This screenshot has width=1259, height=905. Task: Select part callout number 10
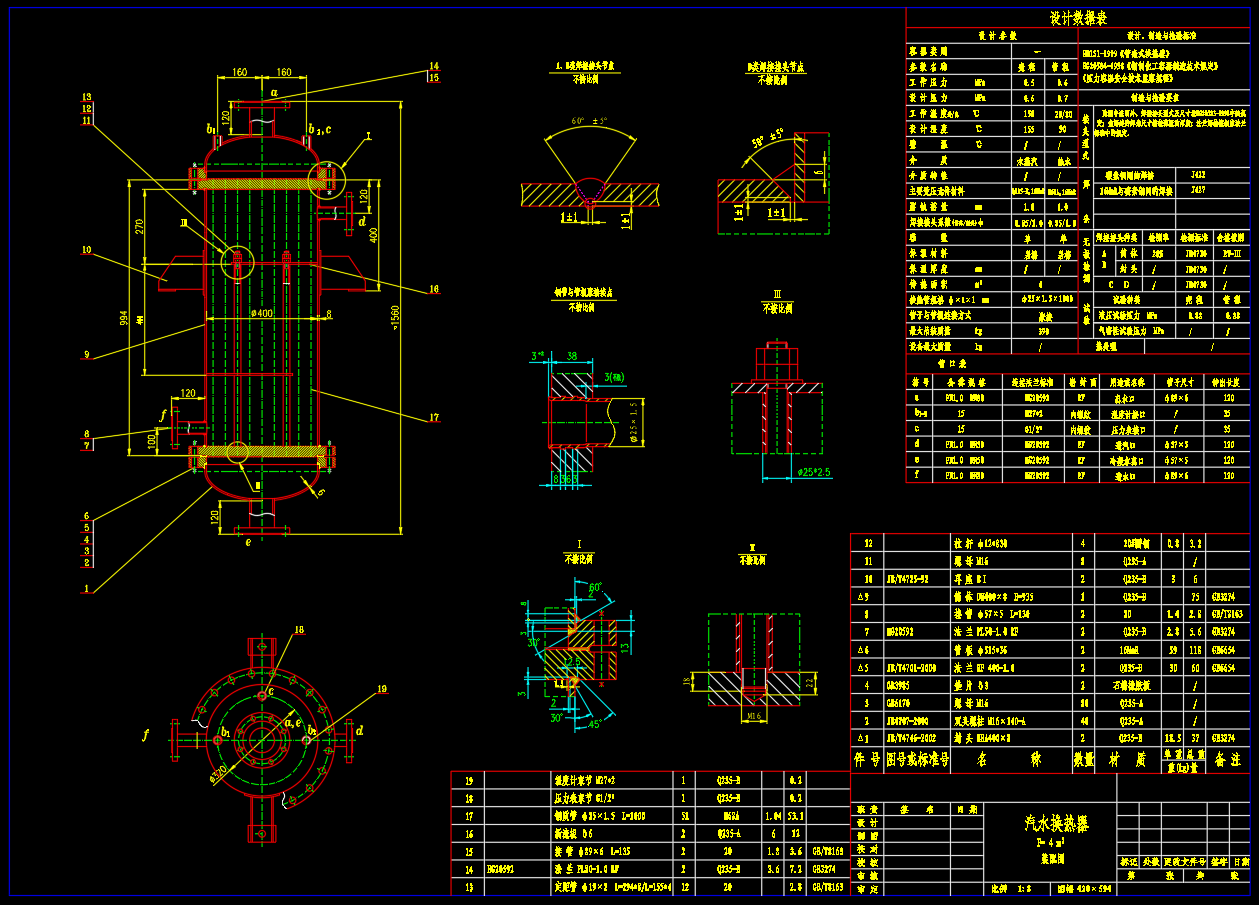(x=87, y=250)
